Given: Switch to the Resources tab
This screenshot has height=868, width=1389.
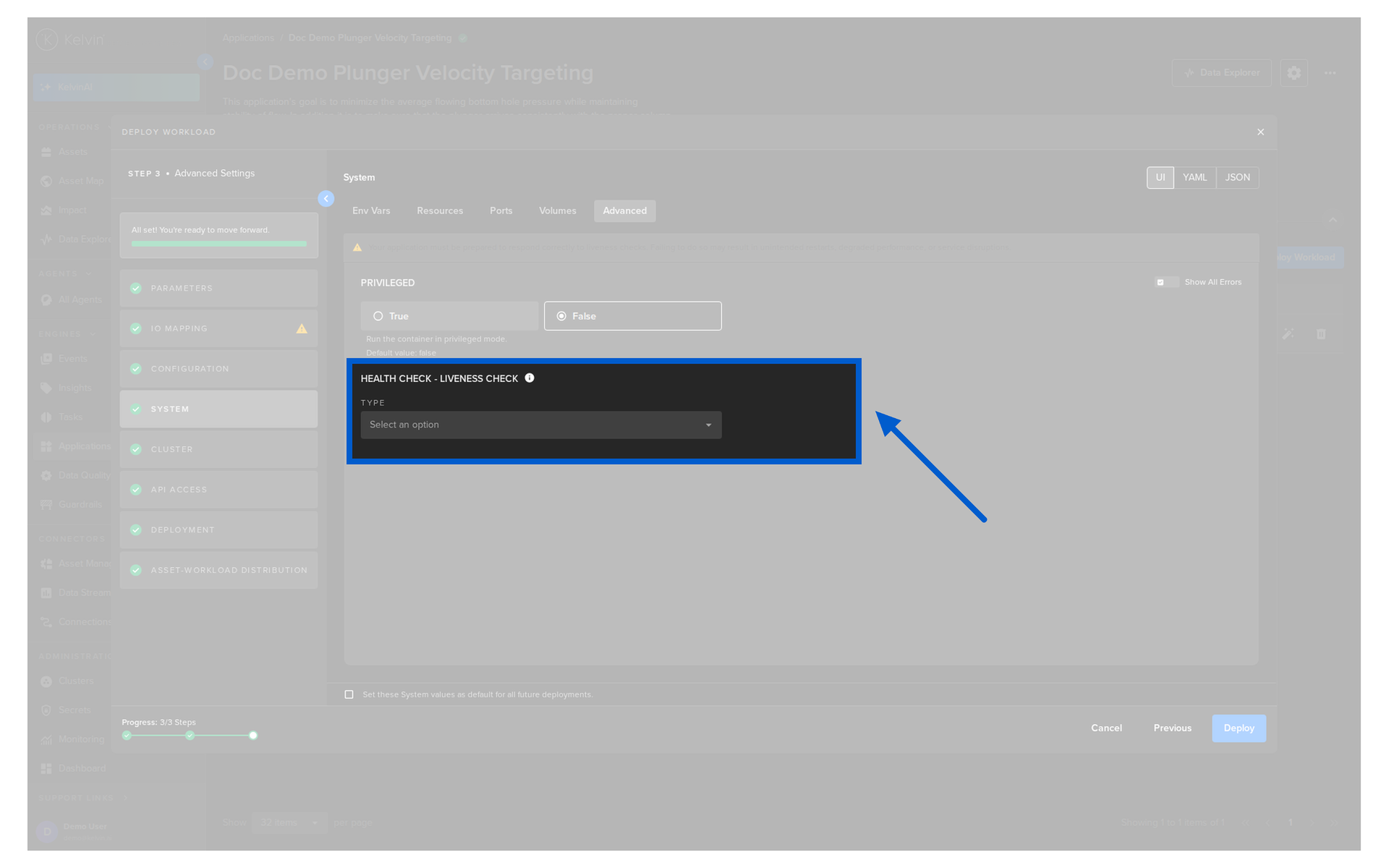Looking at the screenshot, I should coord(440,210).
